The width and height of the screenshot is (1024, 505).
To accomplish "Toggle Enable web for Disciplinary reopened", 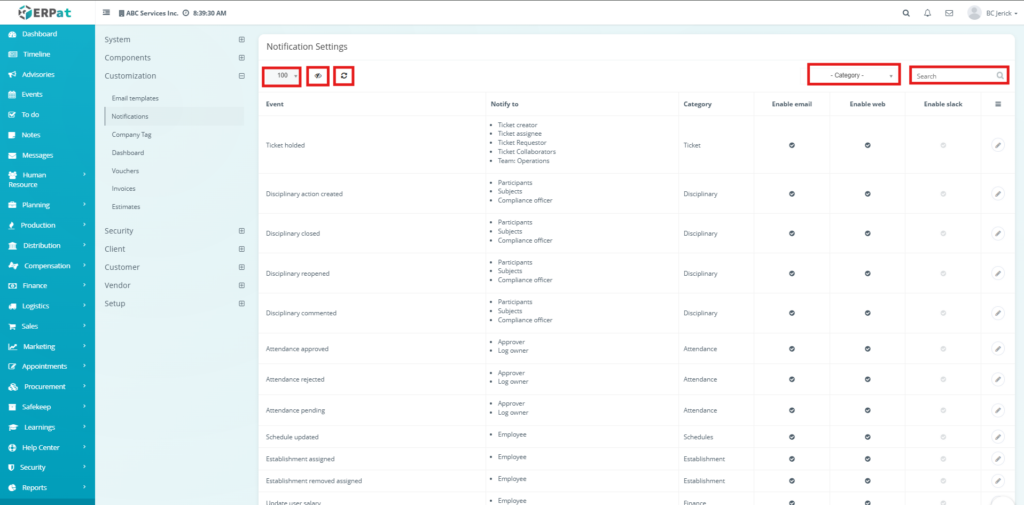I will tap(868, 273).
